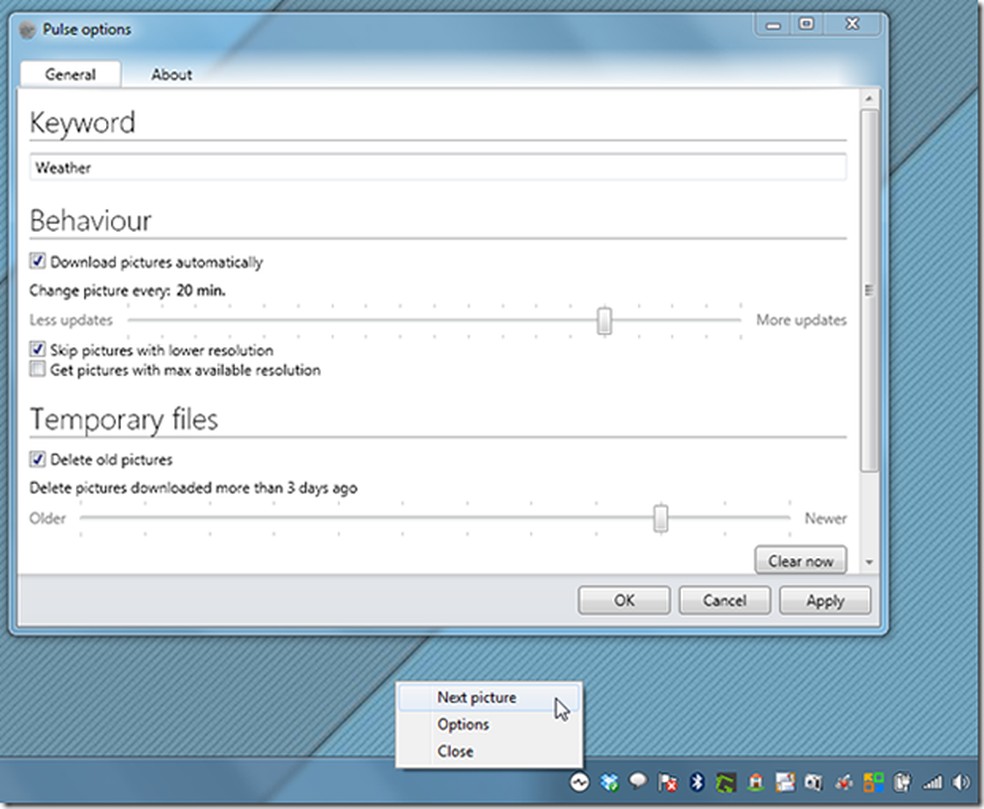Select the General tab
984x809 pixels.
tap(70, 74)
